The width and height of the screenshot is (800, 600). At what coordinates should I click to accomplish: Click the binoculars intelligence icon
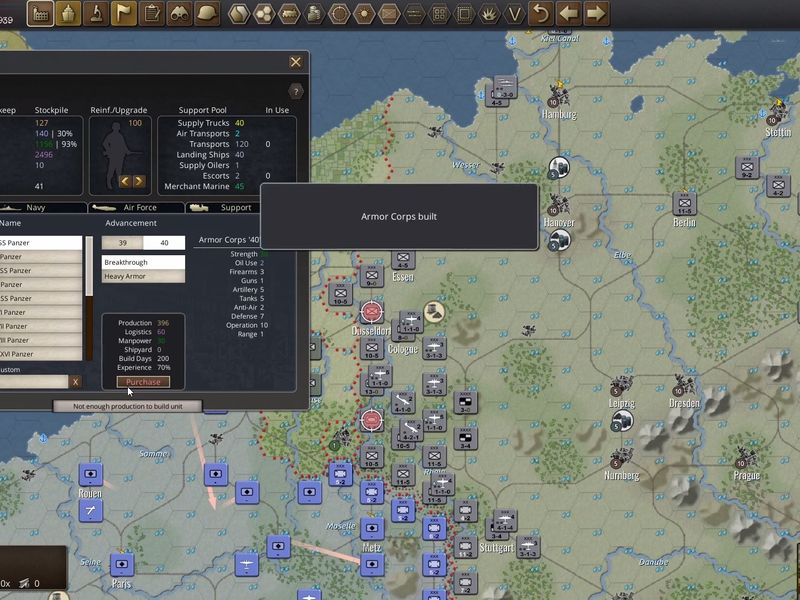(x=179, y=13)
